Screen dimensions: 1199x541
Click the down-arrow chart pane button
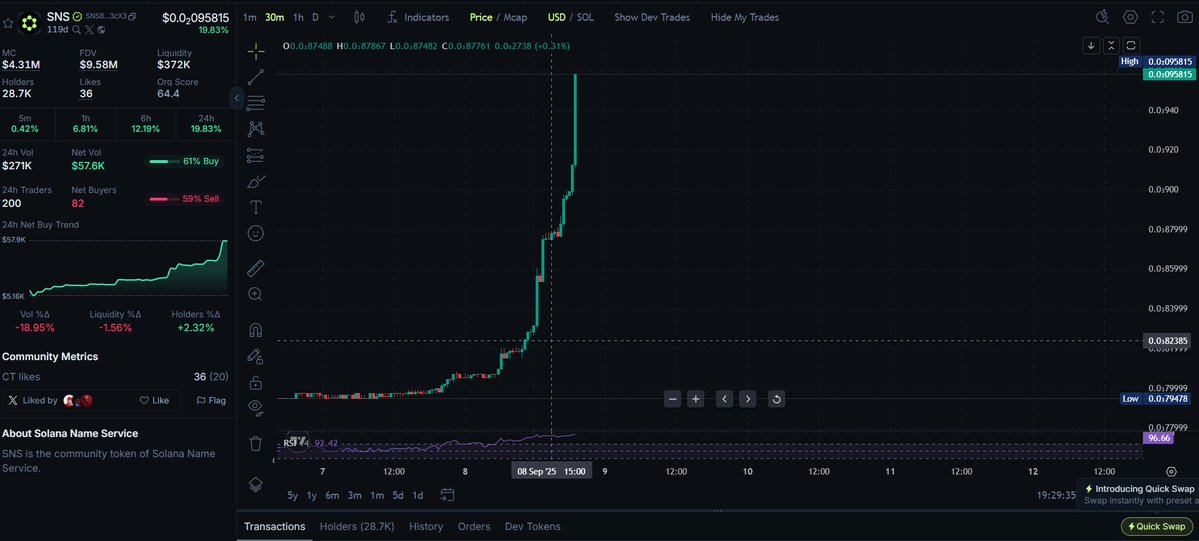[1091, 45]
